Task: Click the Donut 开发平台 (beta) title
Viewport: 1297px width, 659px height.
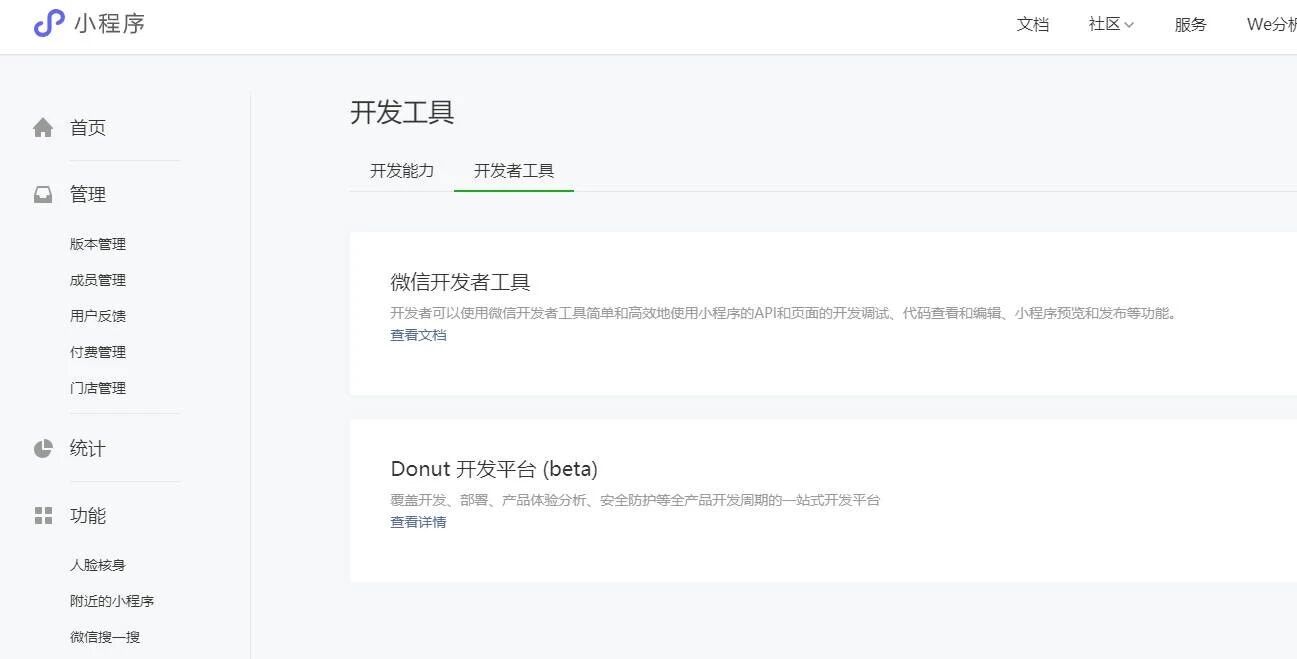Action: tap(494, 469)
